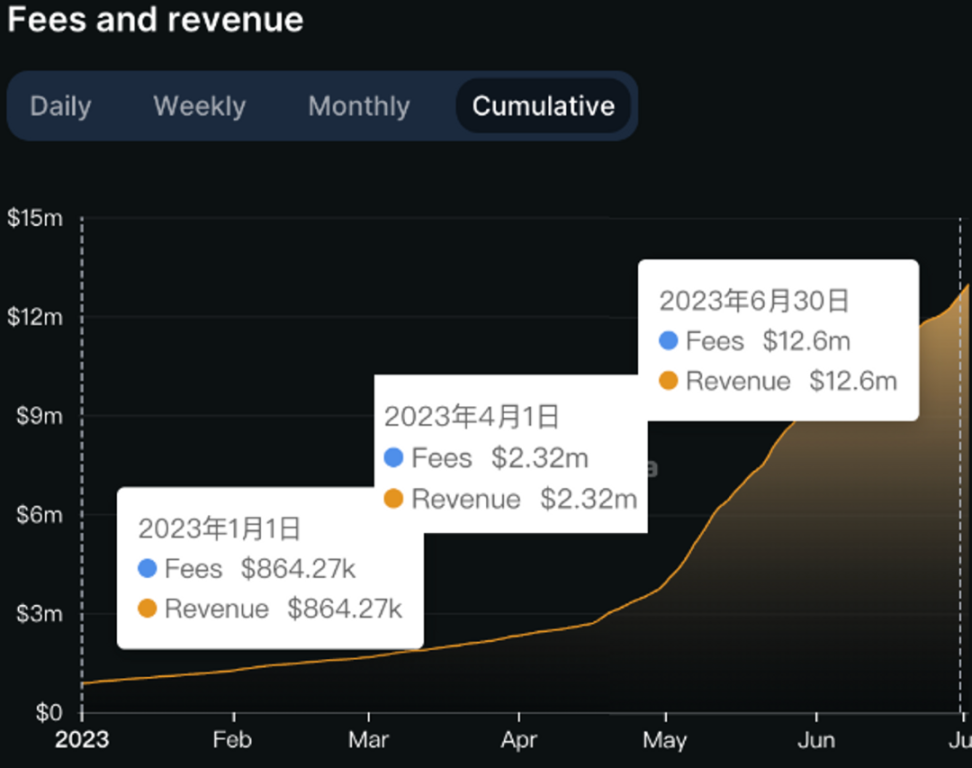Click the Fees and revenue chart title
972x768 pixels.
pos(155,20)
